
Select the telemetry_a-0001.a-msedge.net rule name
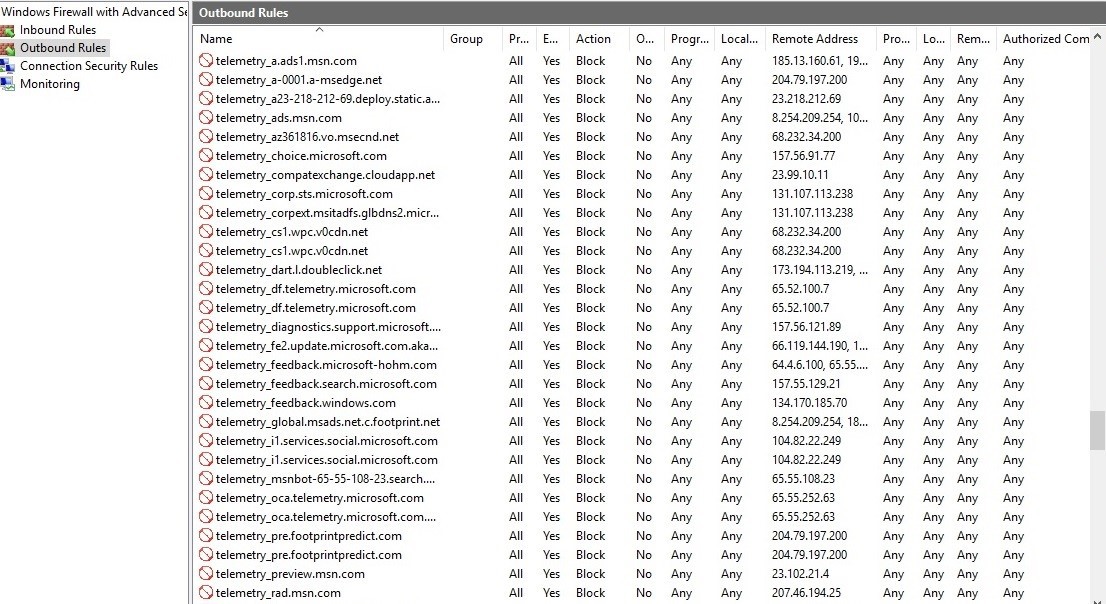298,80
